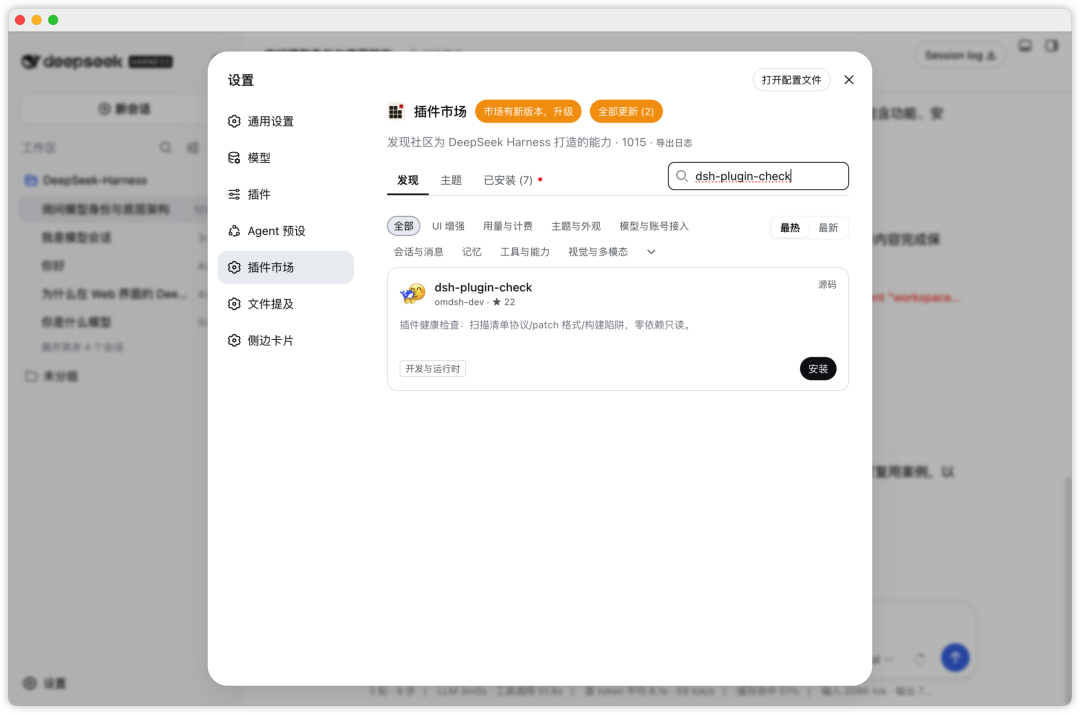The image size is (1080, 714).
Task: Click the blue send arrow button
Action: pyautogui.click(x=955, y=658)
